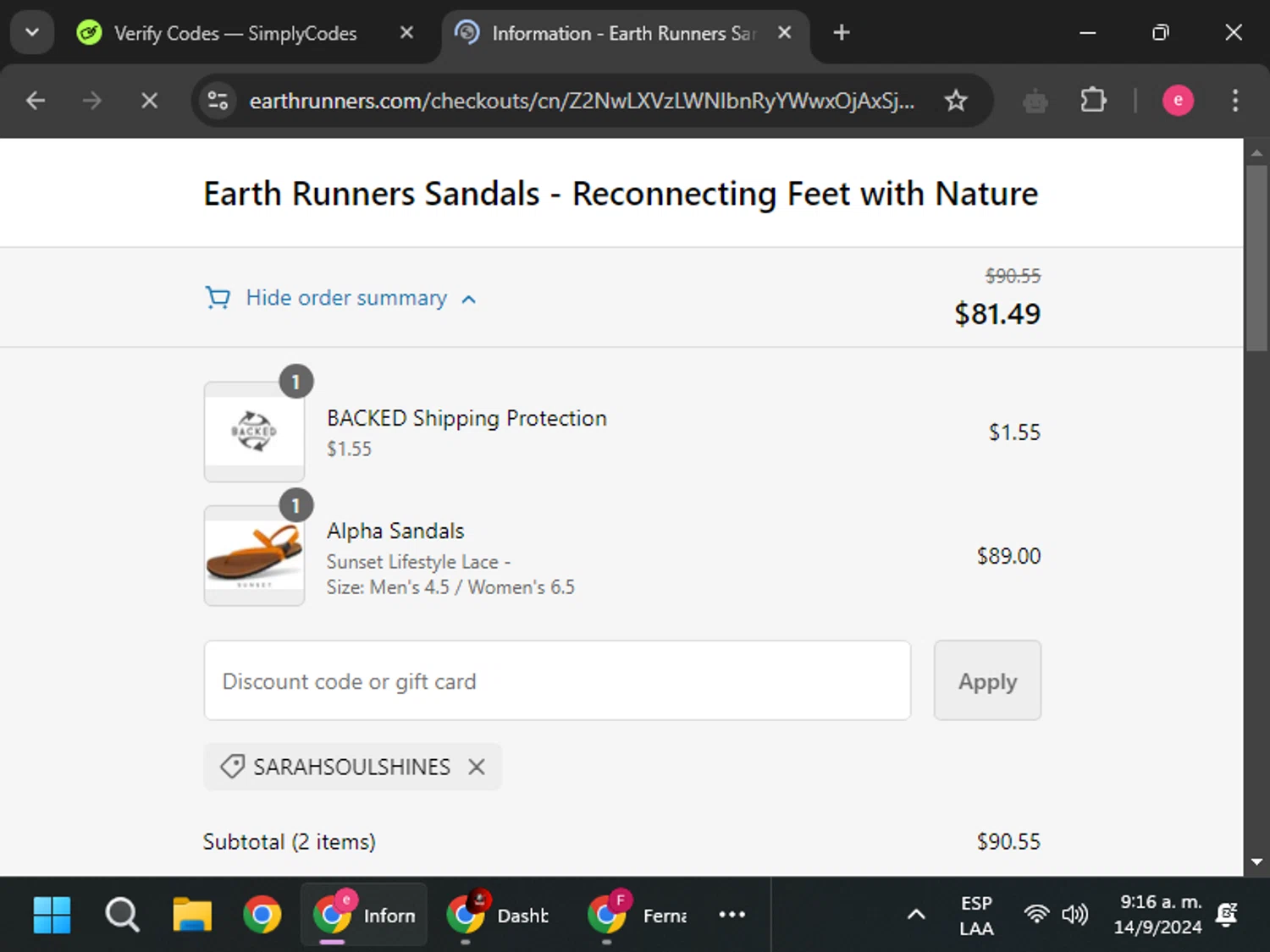Click the page scrollbar down arrow
The image size is (1270, 952).
tap(1256, 862)
